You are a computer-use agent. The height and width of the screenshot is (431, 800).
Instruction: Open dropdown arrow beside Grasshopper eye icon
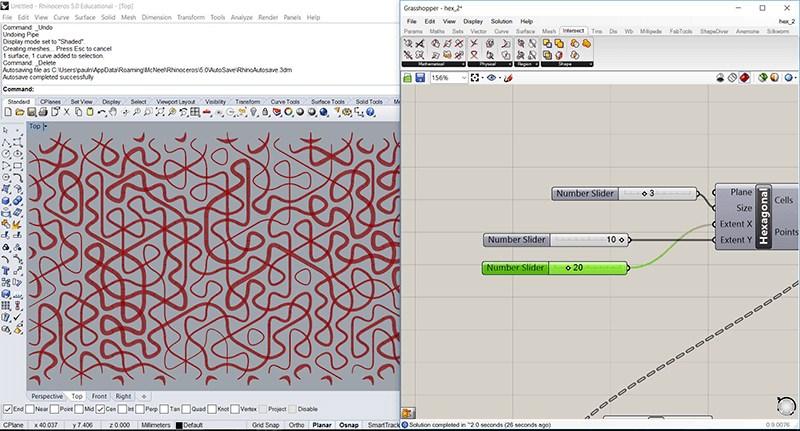[x=499, y=78]
